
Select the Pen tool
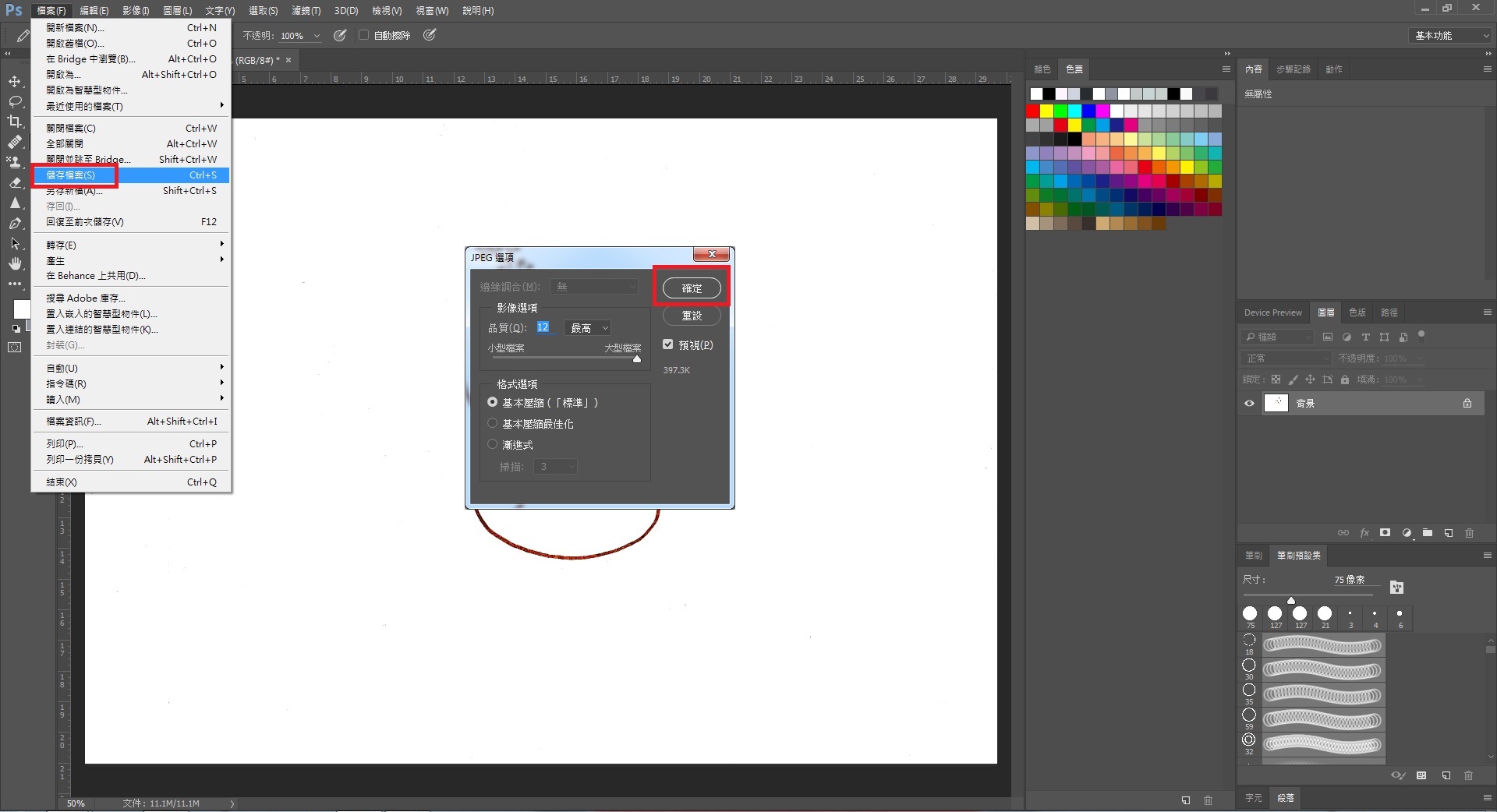coord(15,224)
